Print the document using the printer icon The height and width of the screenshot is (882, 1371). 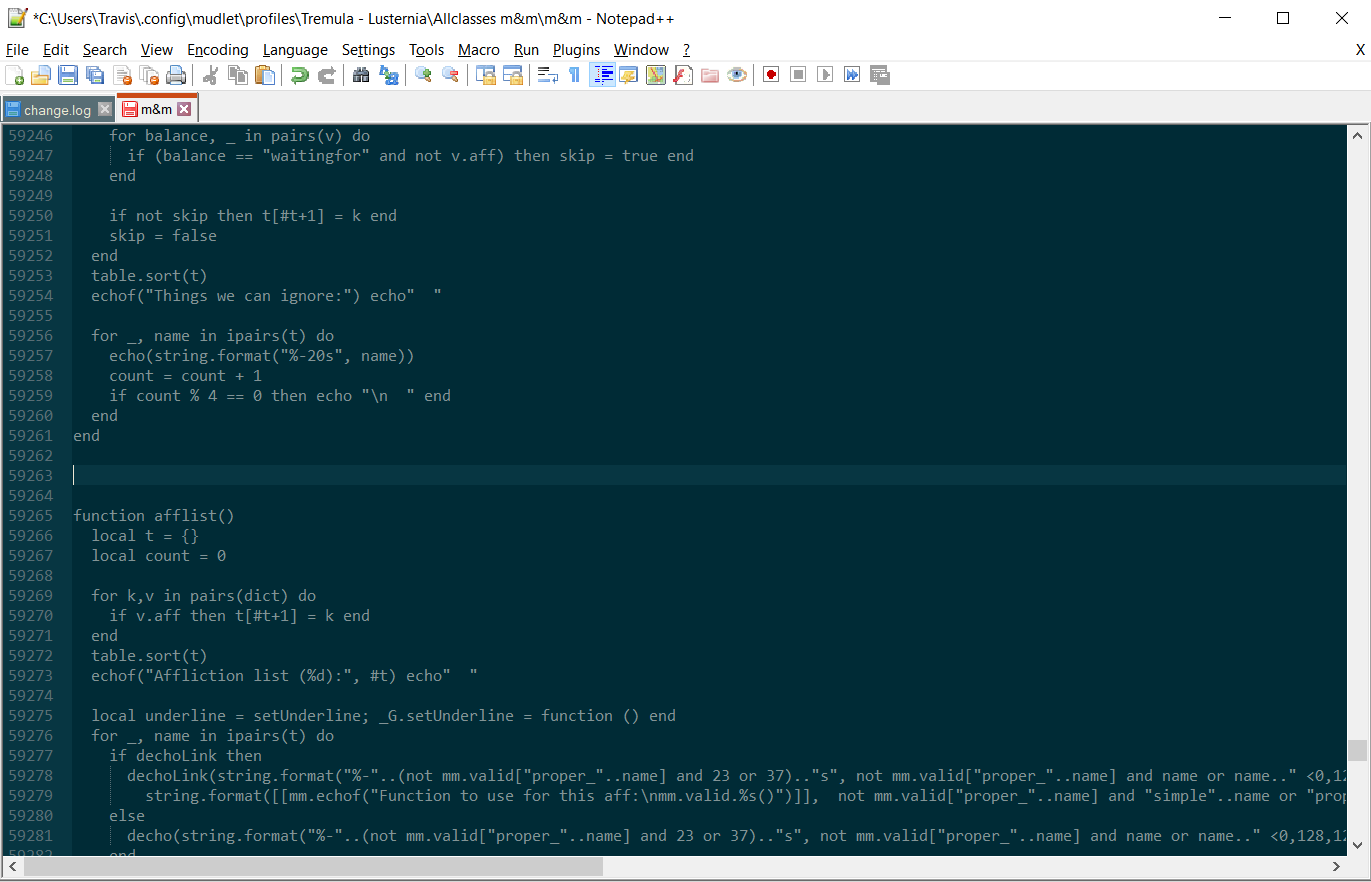click(176, 75)
